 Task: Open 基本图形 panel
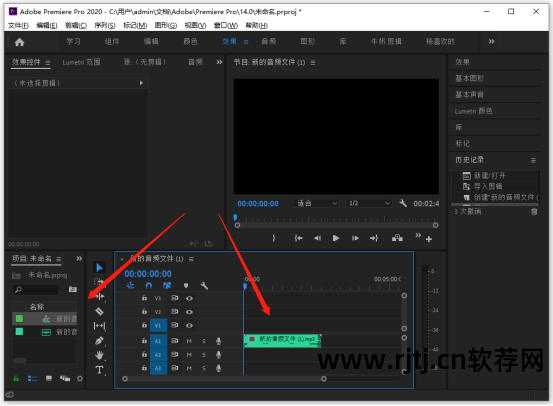click(x=470, y=78)
